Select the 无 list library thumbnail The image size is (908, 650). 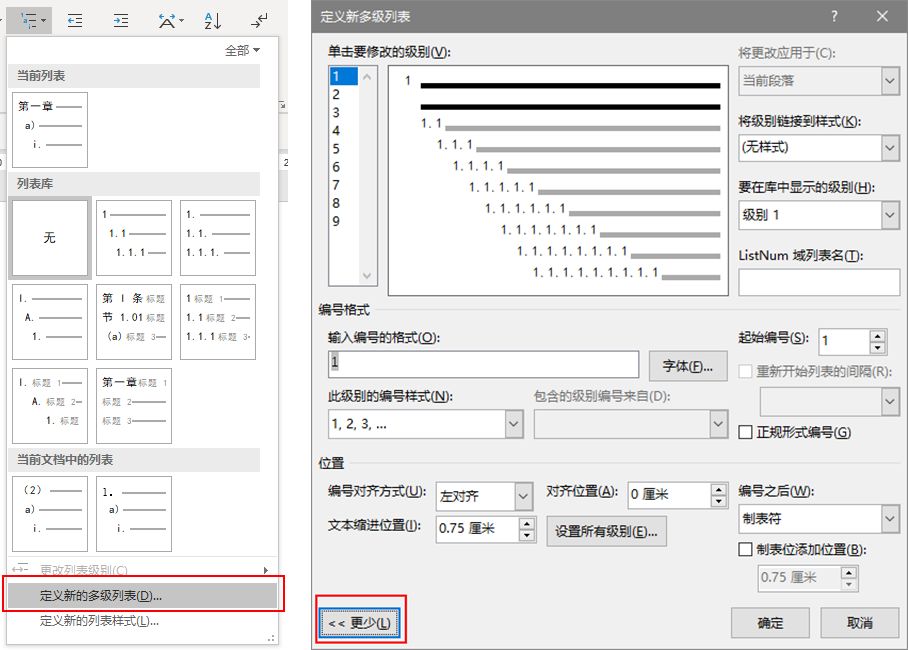coord(50,238)
